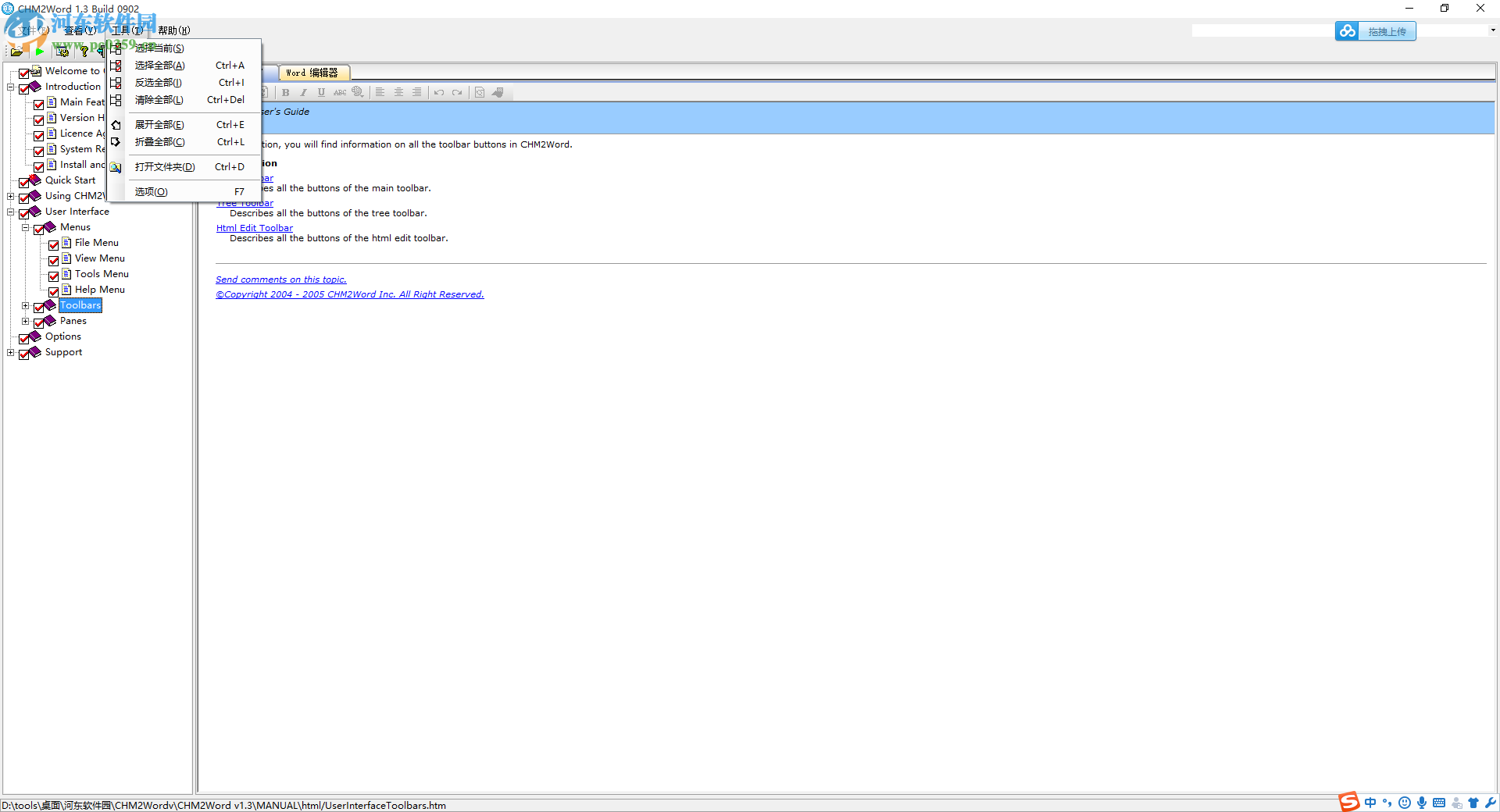Collapse the Introduction tree node
1500x812 pixels.
coord(11,87)
